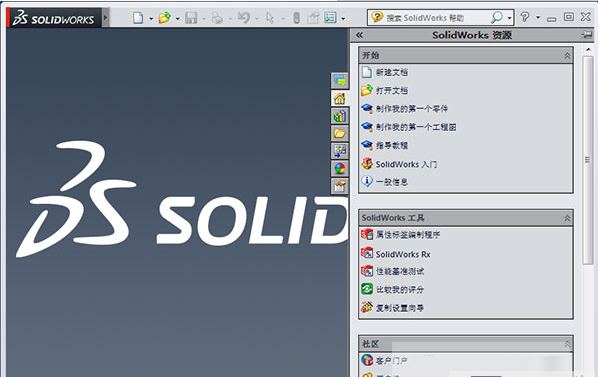Click the SolidWorks logo menu
The image size is (598, 377).
[54, 18]
